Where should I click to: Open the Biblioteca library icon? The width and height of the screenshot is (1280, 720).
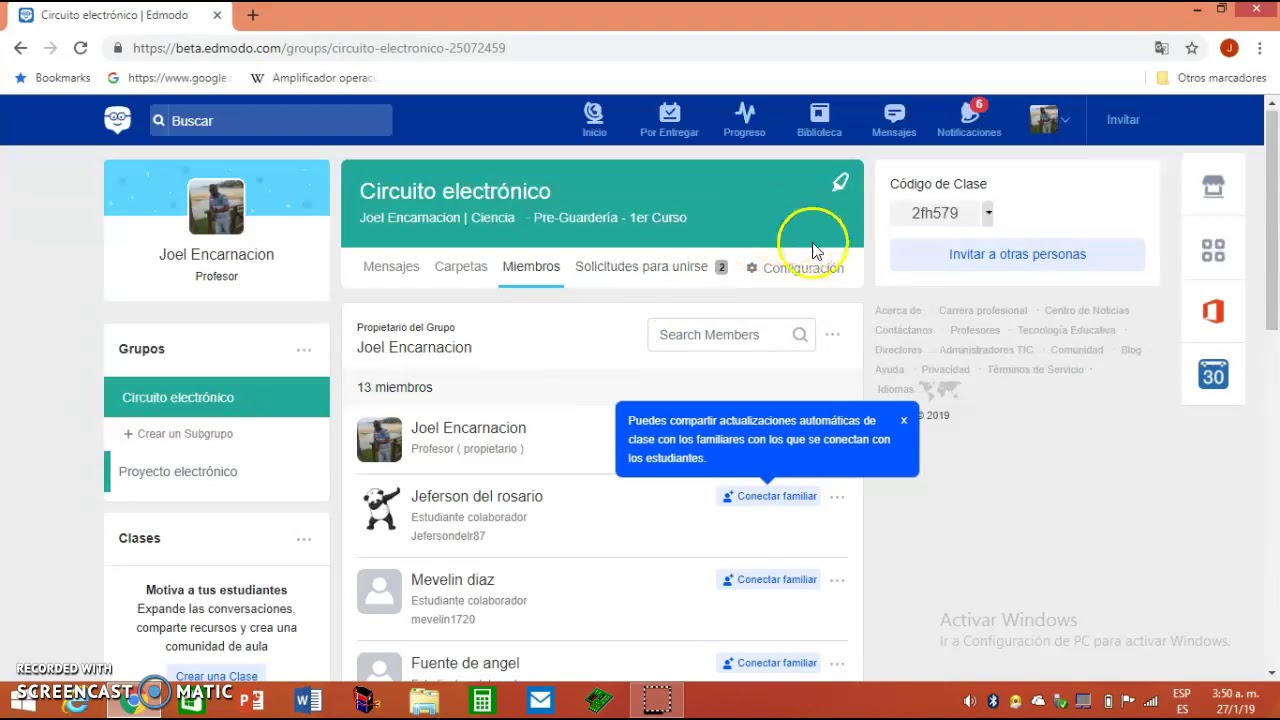coord(819,119)
